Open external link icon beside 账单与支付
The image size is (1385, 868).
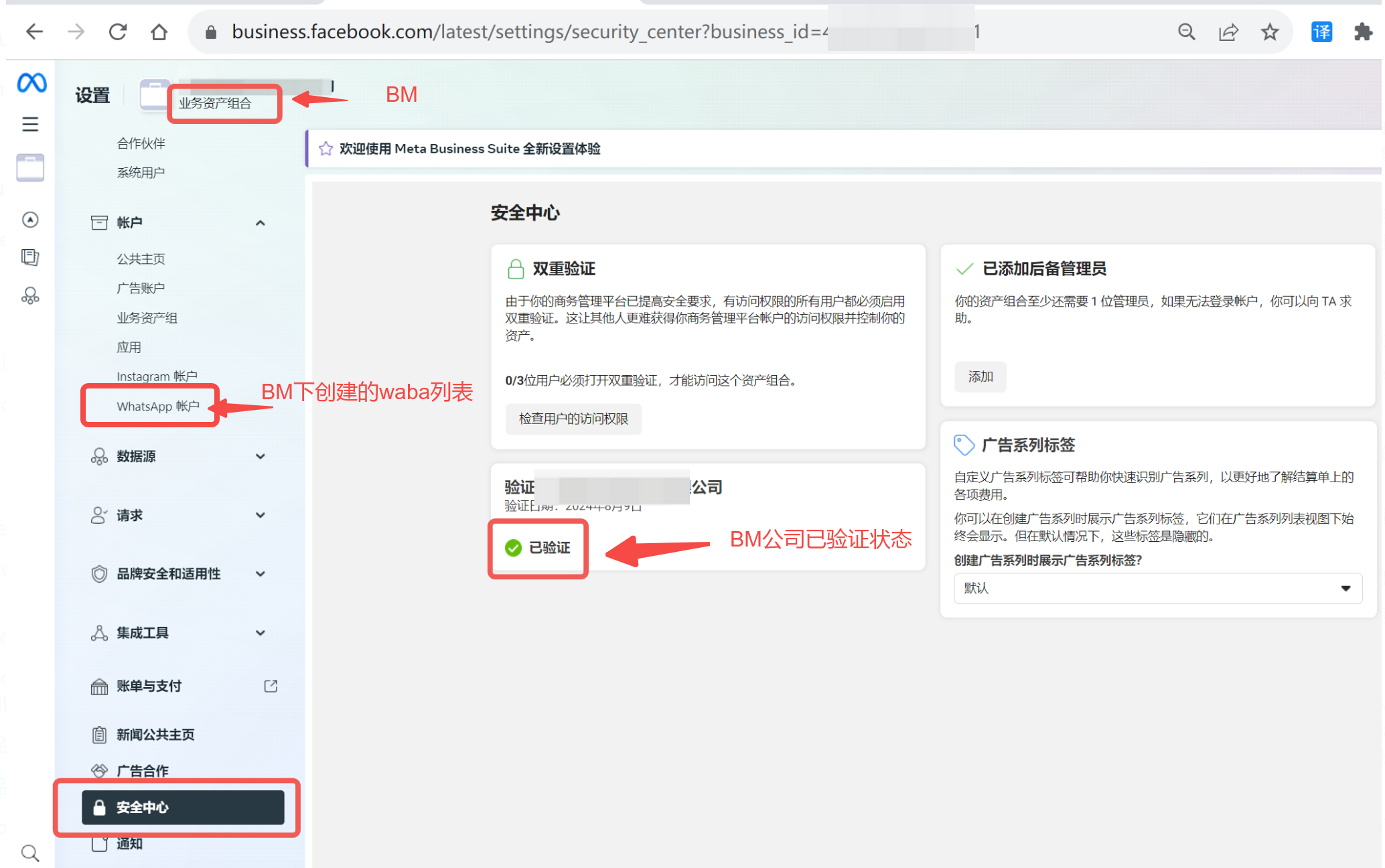point(271,686)
